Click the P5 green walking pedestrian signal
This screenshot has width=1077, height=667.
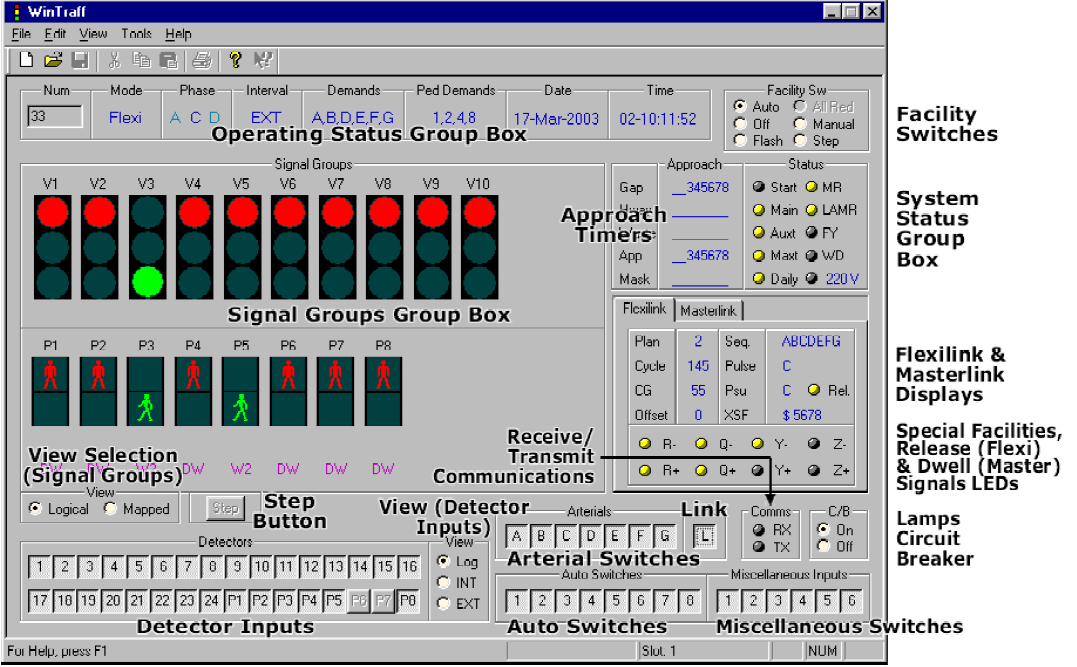240,408
